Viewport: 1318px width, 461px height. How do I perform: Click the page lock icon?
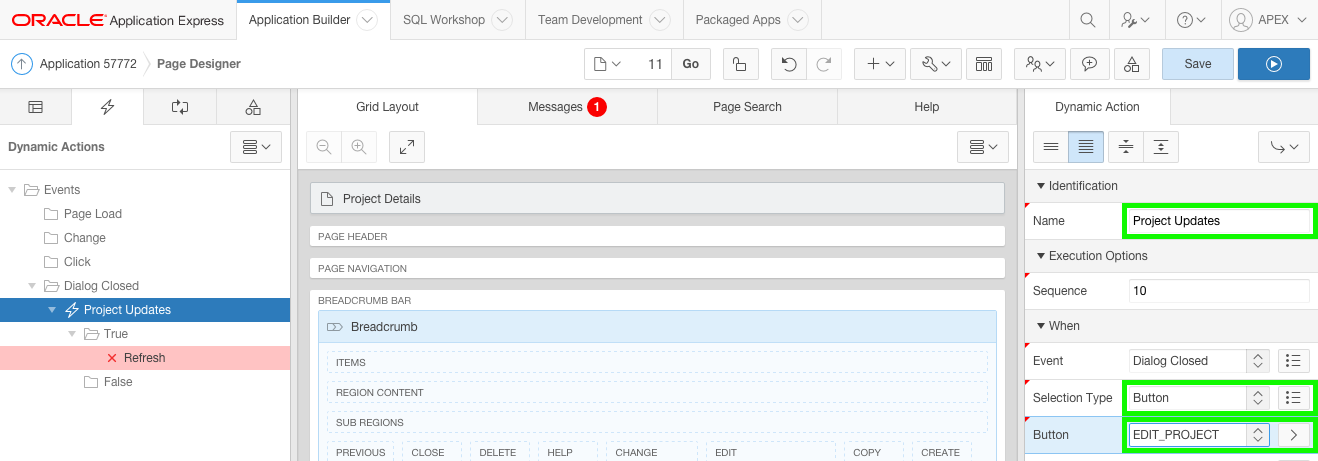click(739, 64)
